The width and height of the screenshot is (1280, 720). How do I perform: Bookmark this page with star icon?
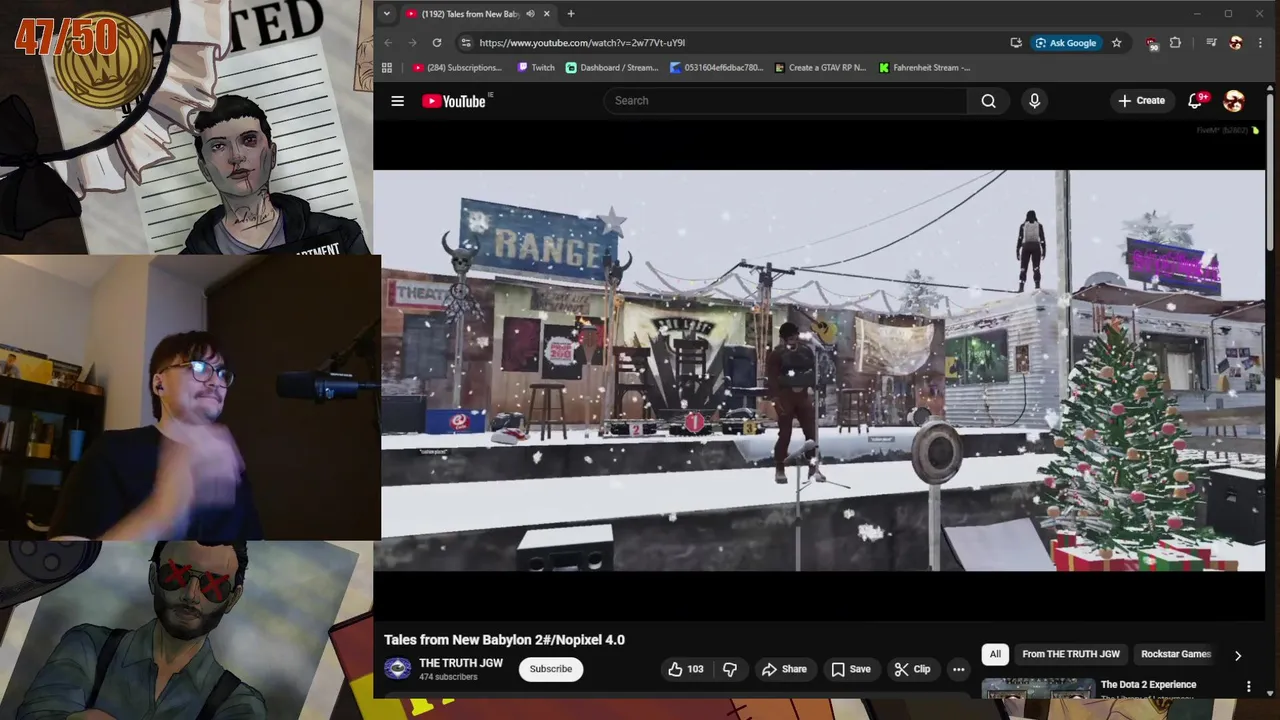coord(1116,43)
